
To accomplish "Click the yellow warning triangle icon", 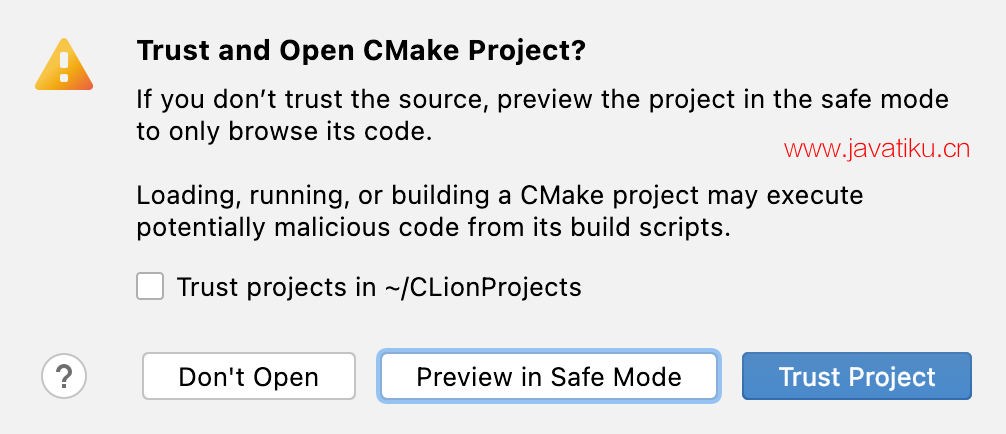I will pyautogui.click(x=63, y=66).
